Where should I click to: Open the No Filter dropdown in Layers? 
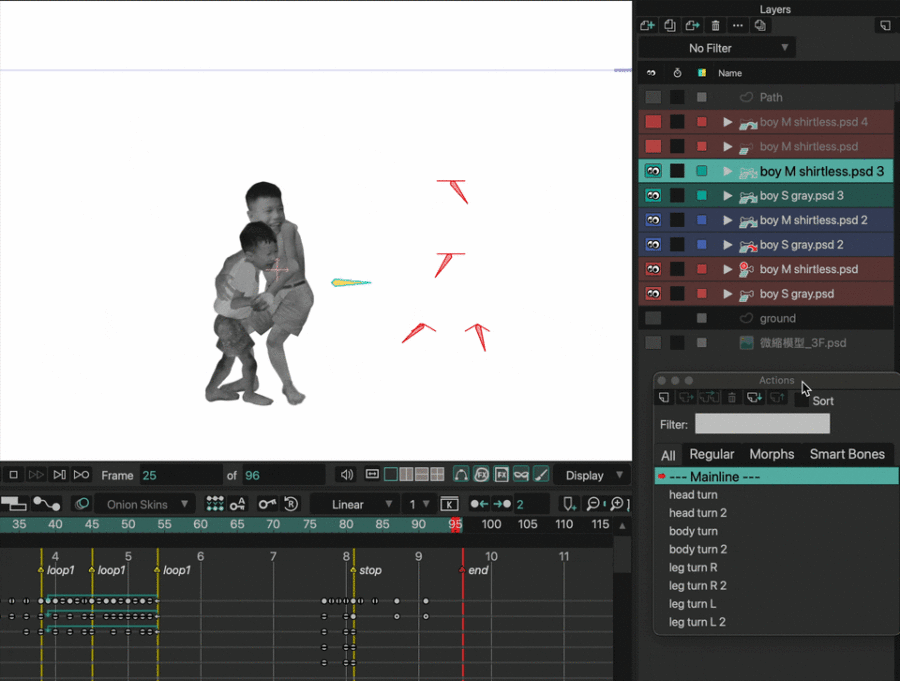[717, 48]
